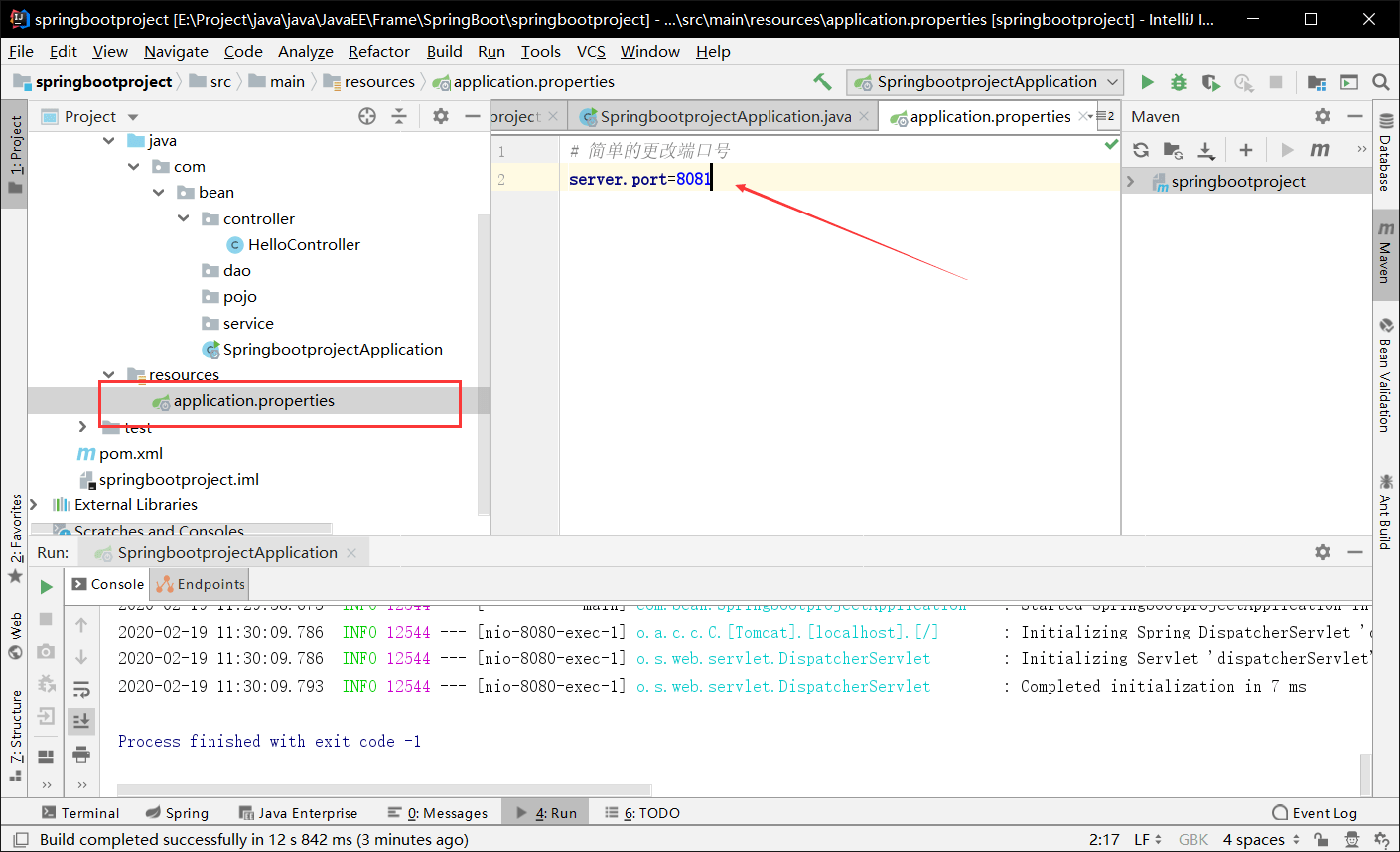Print console output with the printer icon
The height and width of the screenshot is (852, 1400).
pyautogui.click(x=81, y=755)
